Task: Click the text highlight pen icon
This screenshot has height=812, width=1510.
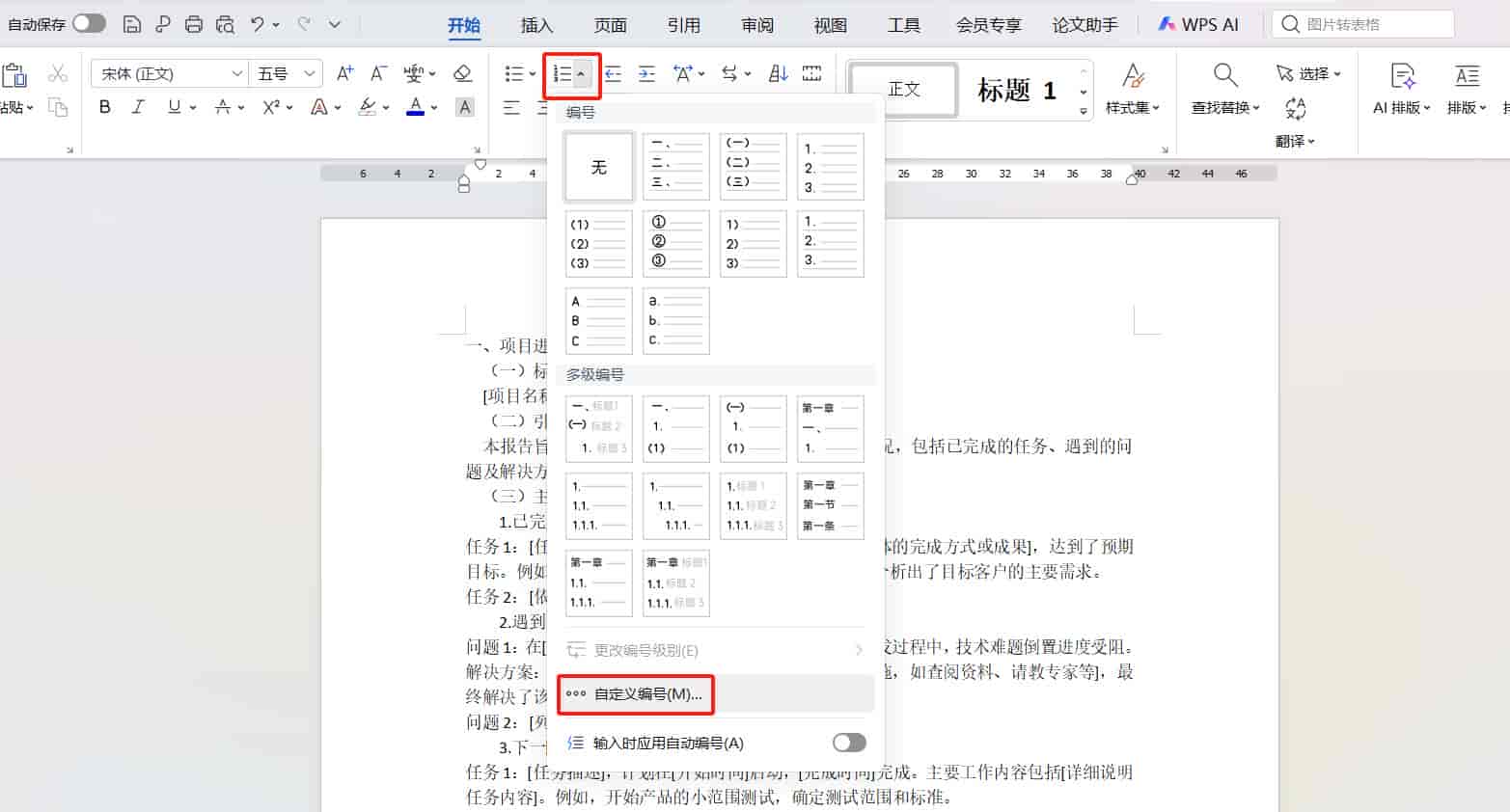Action: click(367, 107)
